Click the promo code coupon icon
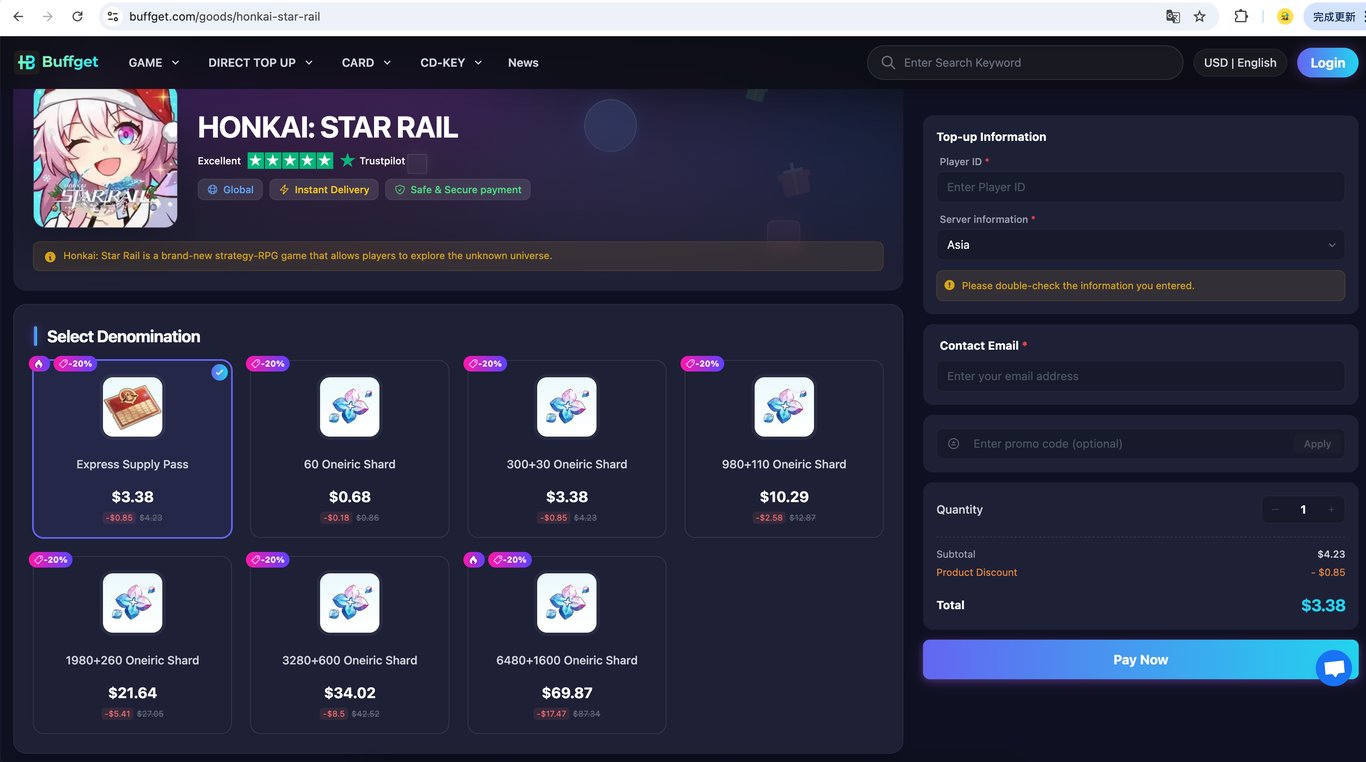 (953, 444)
